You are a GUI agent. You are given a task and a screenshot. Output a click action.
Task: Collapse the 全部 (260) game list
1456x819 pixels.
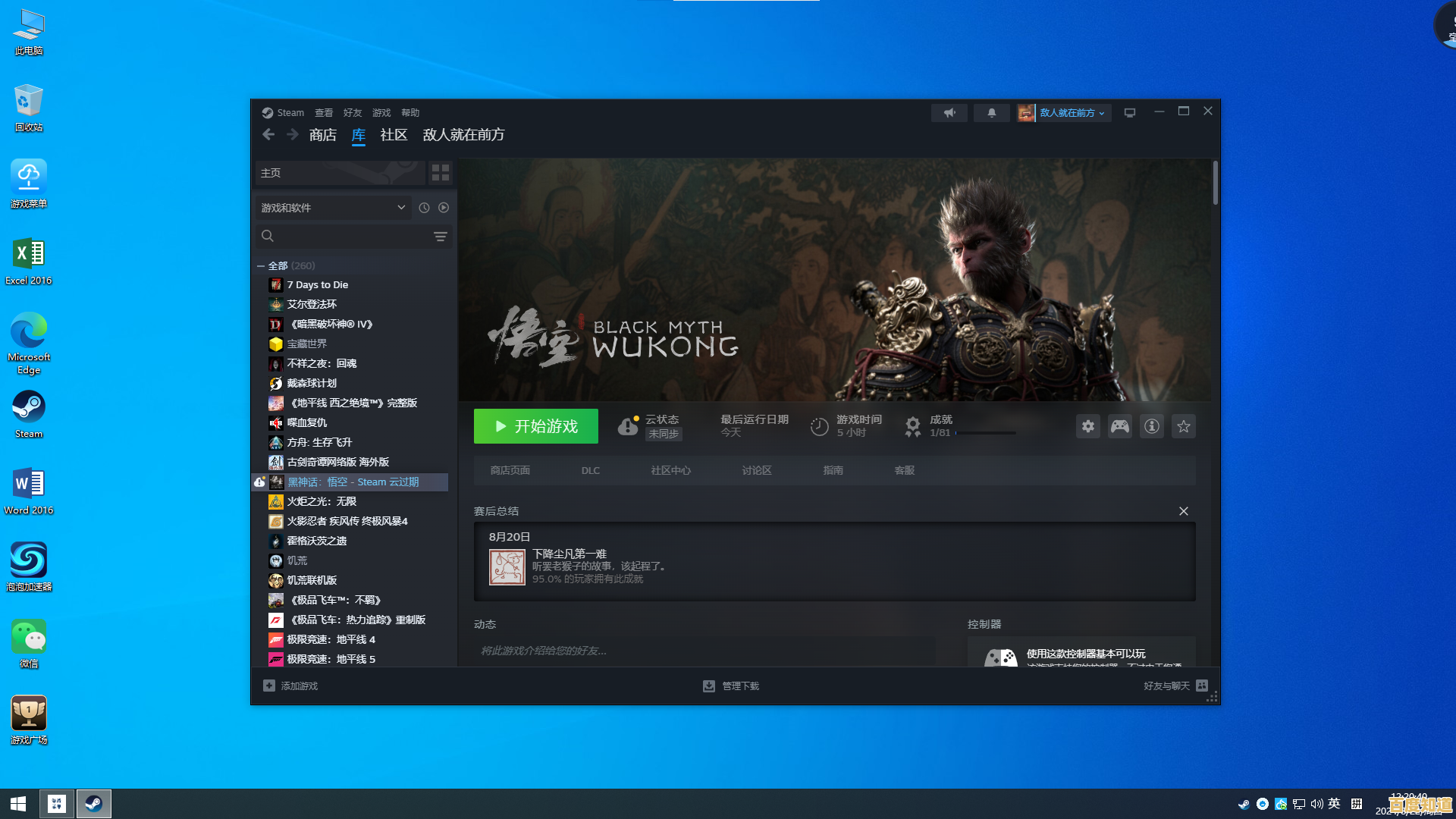coord(261,266)
